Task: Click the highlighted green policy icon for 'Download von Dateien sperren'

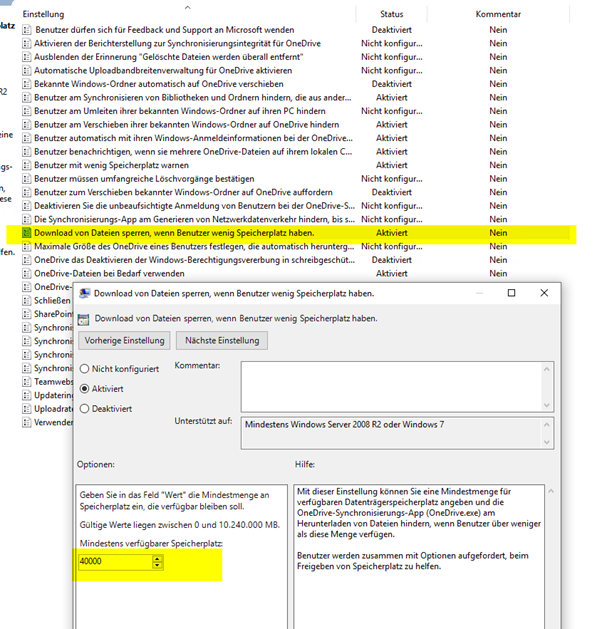Action: coord(26,233)
